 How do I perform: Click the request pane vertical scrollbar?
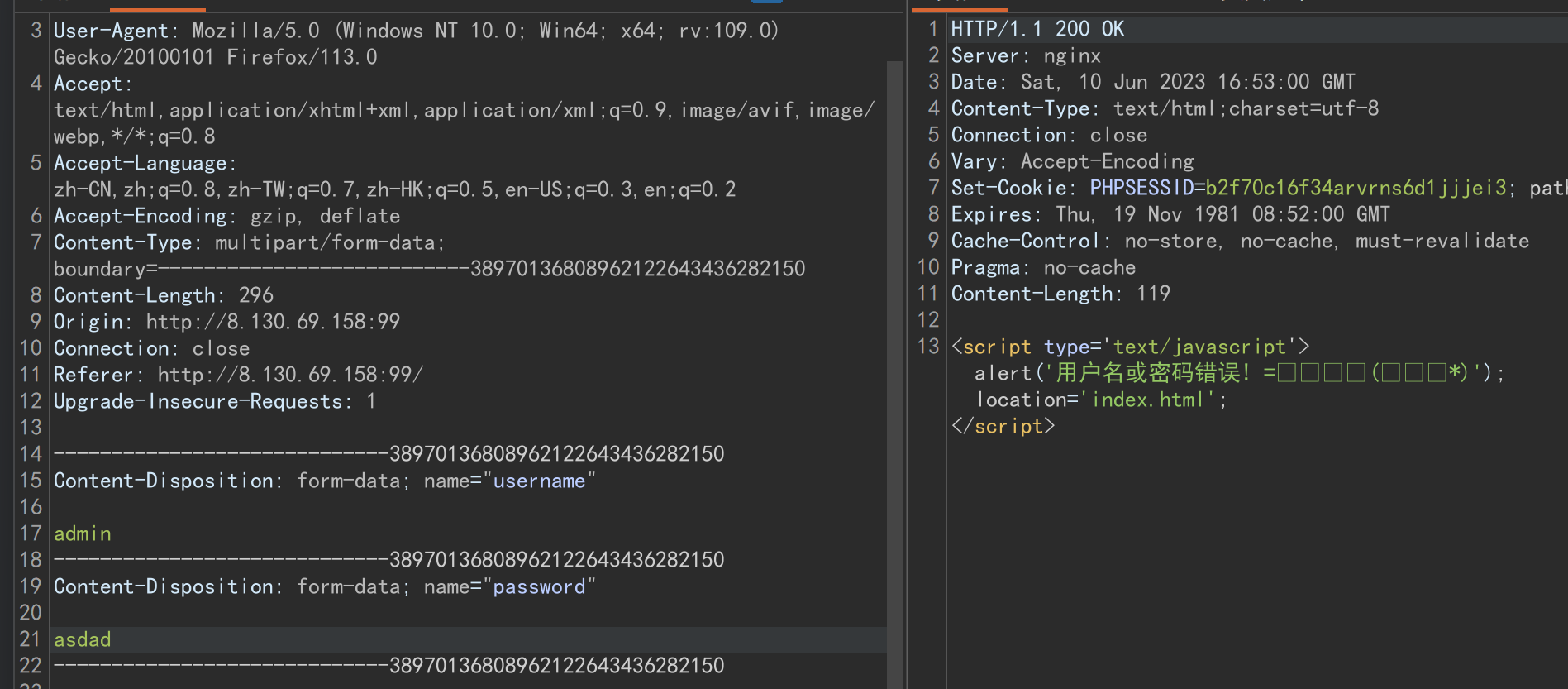(894, 374)
